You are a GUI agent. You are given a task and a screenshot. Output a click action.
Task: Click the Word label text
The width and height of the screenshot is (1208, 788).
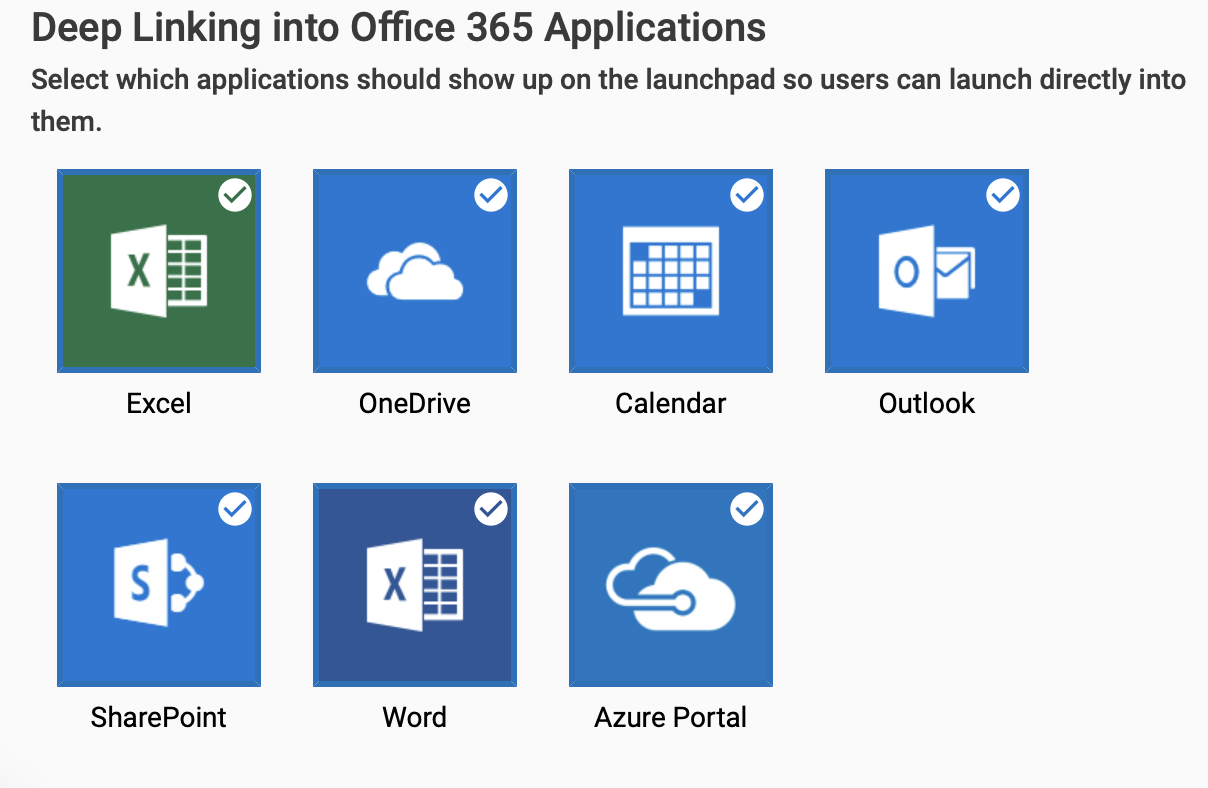[415, 718]
